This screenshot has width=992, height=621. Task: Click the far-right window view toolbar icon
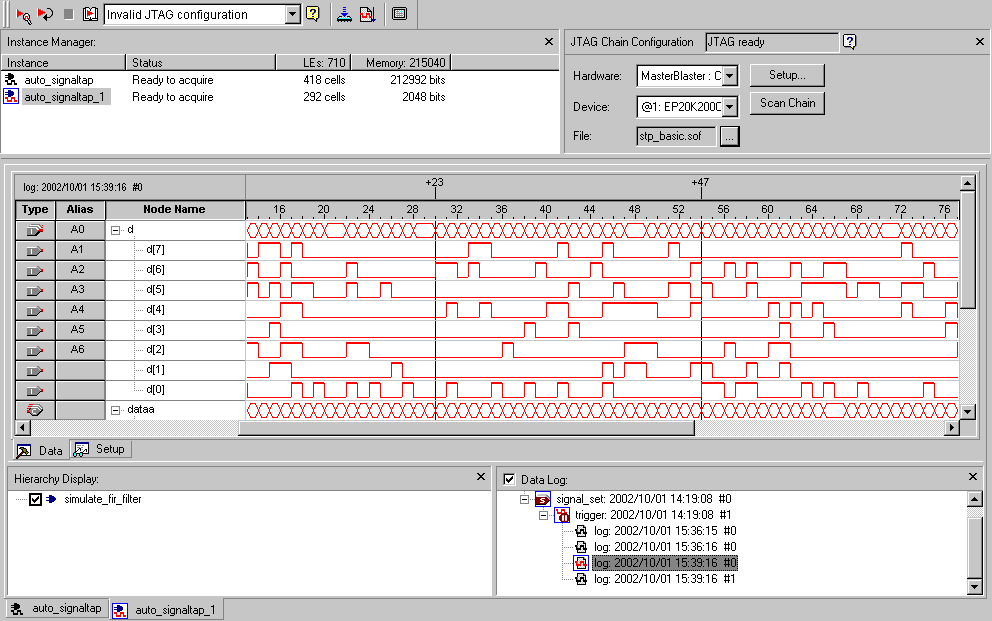pyautogui.click(x=399, y=14)
